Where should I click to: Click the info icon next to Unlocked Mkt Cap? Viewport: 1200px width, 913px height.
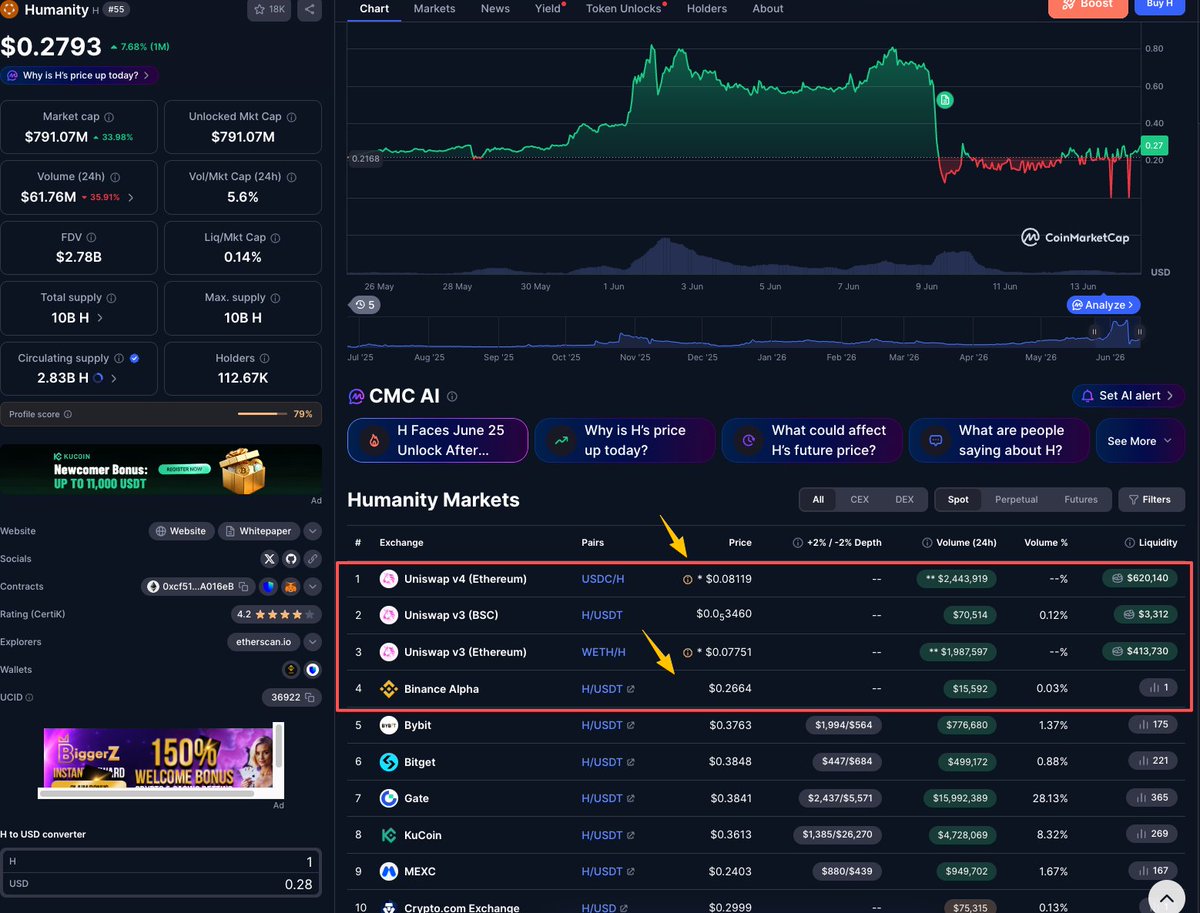coord(291,117)
